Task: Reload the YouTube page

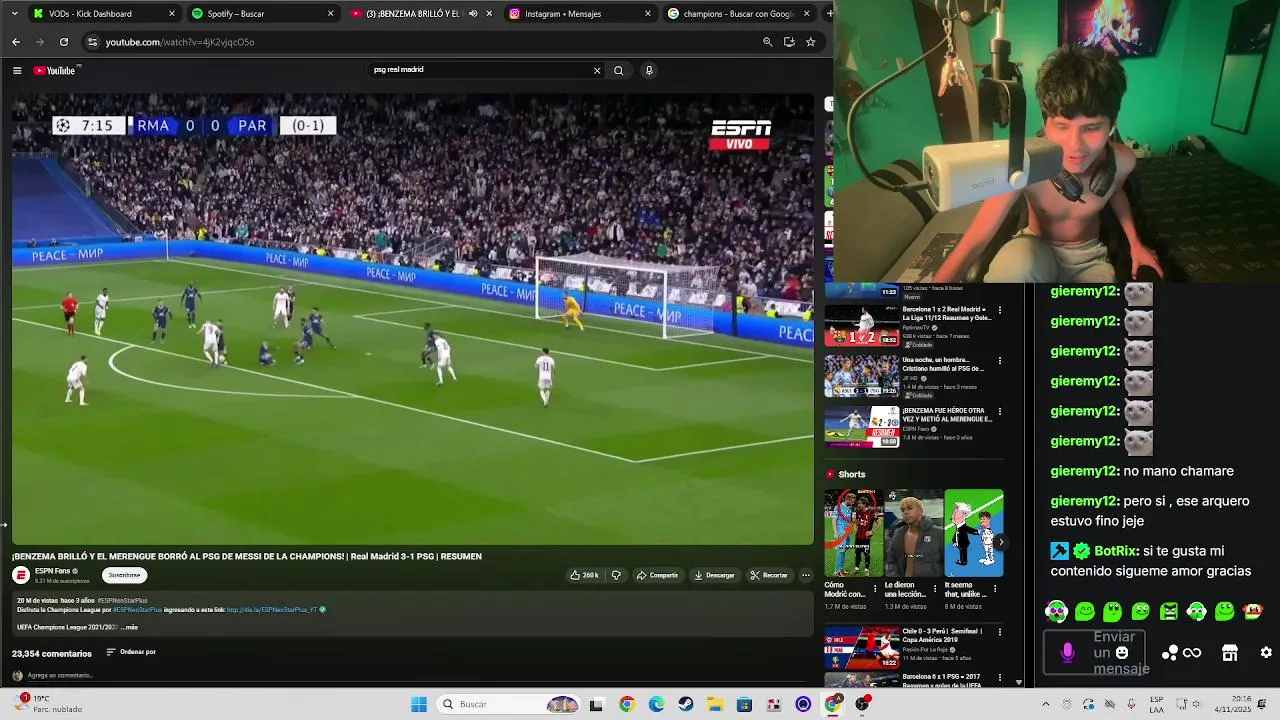Action: click(64, 42)
